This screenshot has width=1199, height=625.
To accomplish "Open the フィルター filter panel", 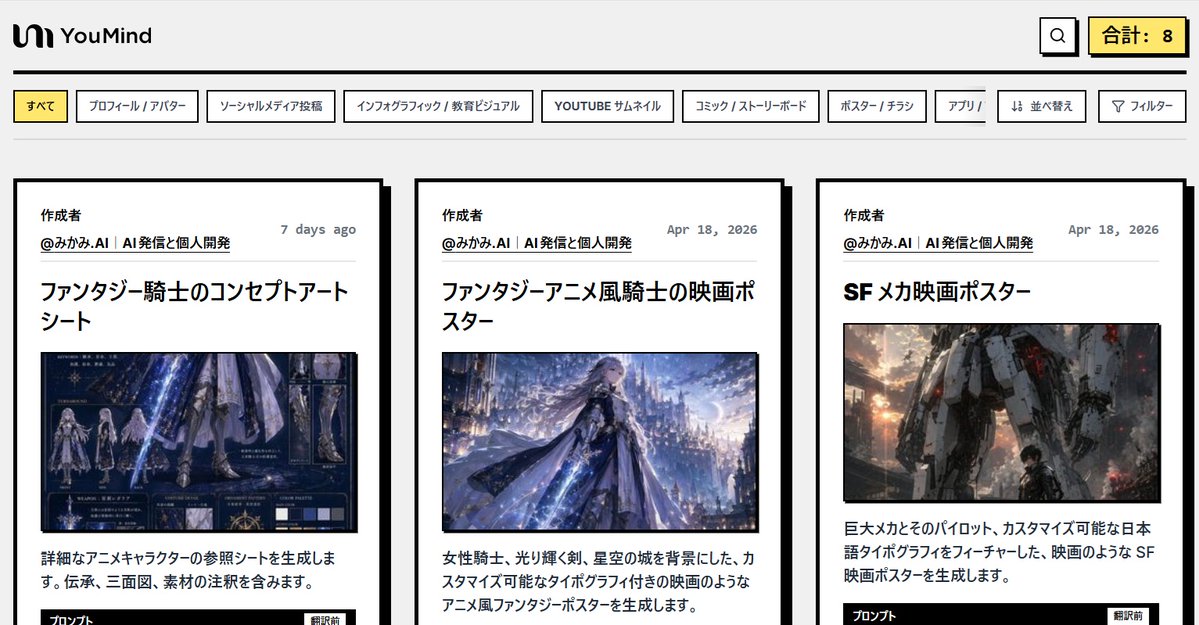I will tap(1141, 106).
